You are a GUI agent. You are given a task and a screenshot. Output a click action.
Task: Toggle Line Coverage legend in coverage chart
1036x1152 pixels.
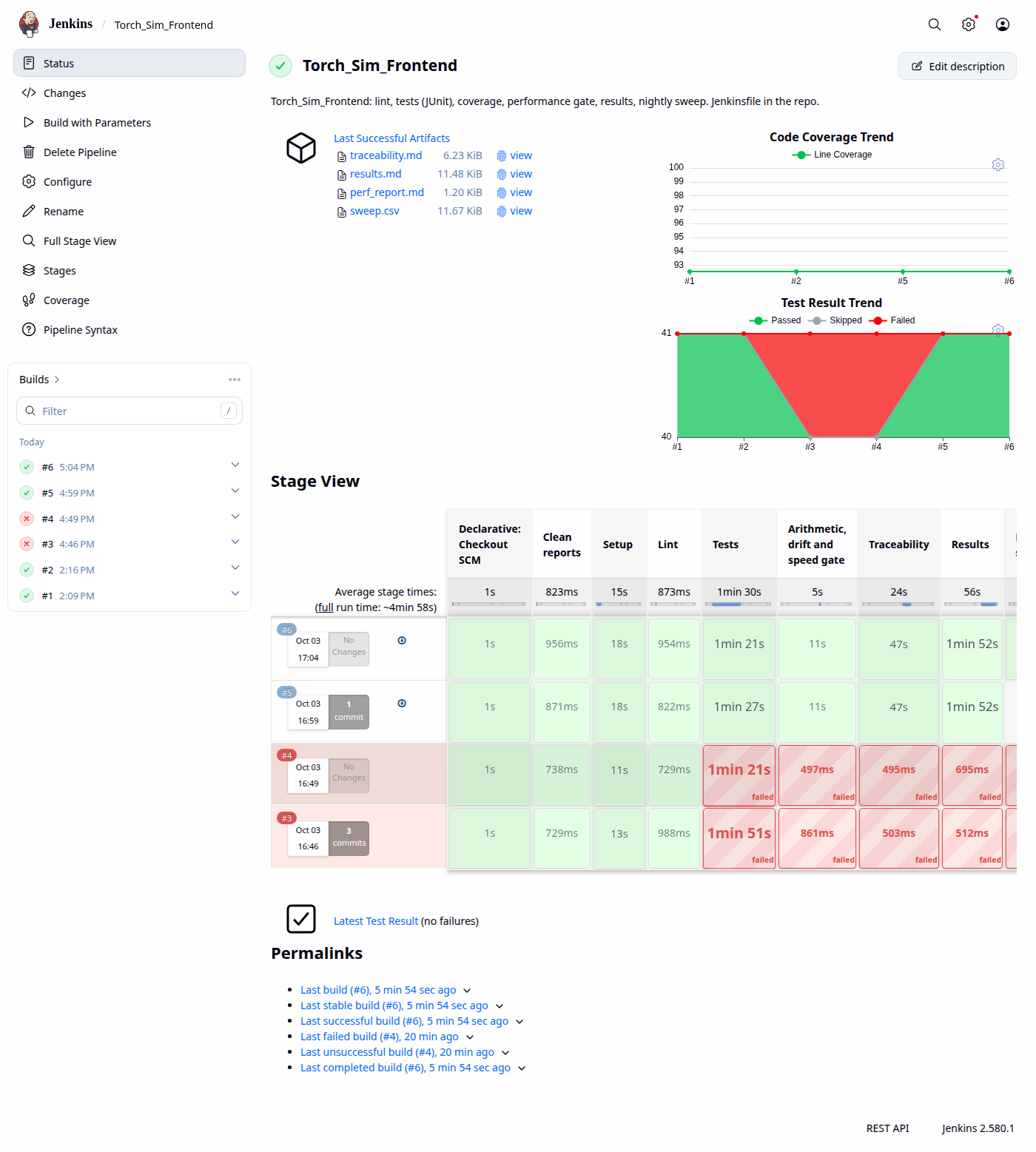tap(832, 155)
